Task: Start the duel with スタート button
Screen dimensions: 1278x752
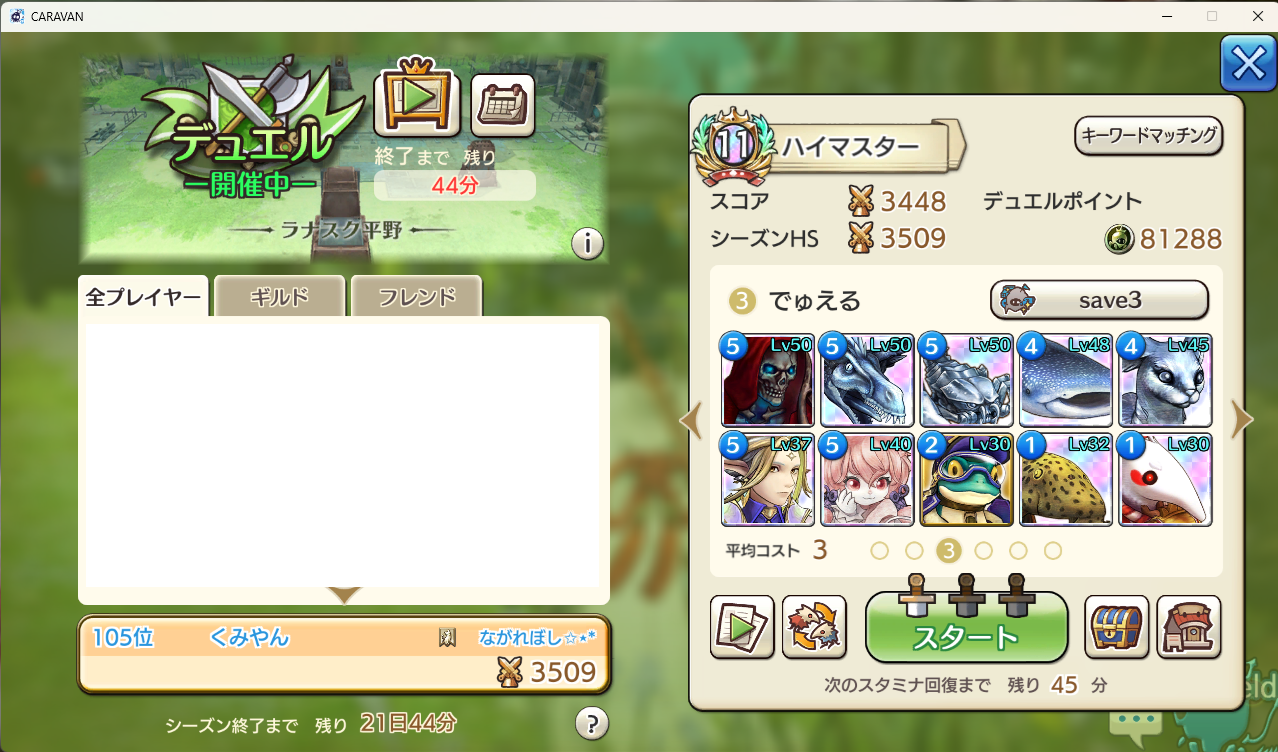Action: click(x=966, y=627)
